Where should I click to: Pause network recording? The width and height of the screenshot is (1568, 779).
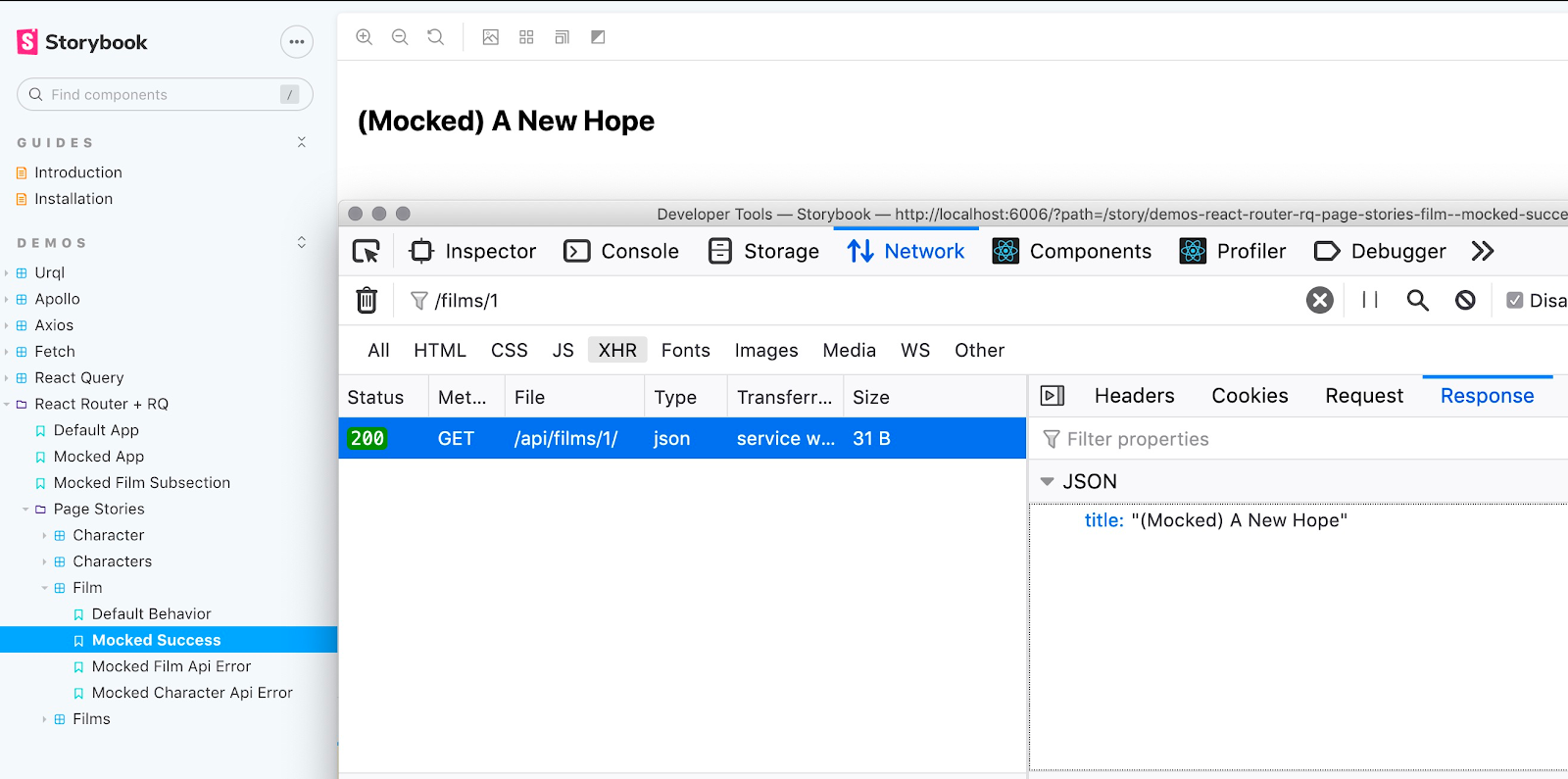click(x=1370, y=300)
